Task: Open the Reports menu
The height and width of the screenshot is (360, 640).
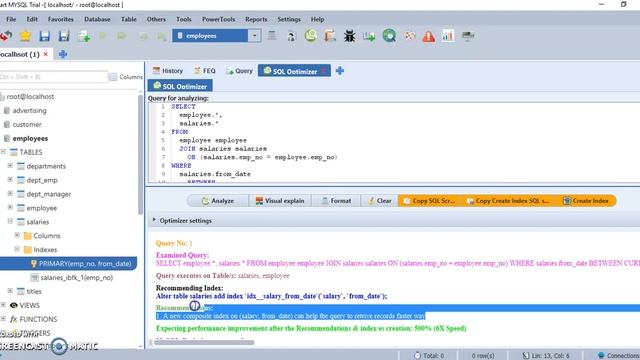Action: (x=256, y=19)
